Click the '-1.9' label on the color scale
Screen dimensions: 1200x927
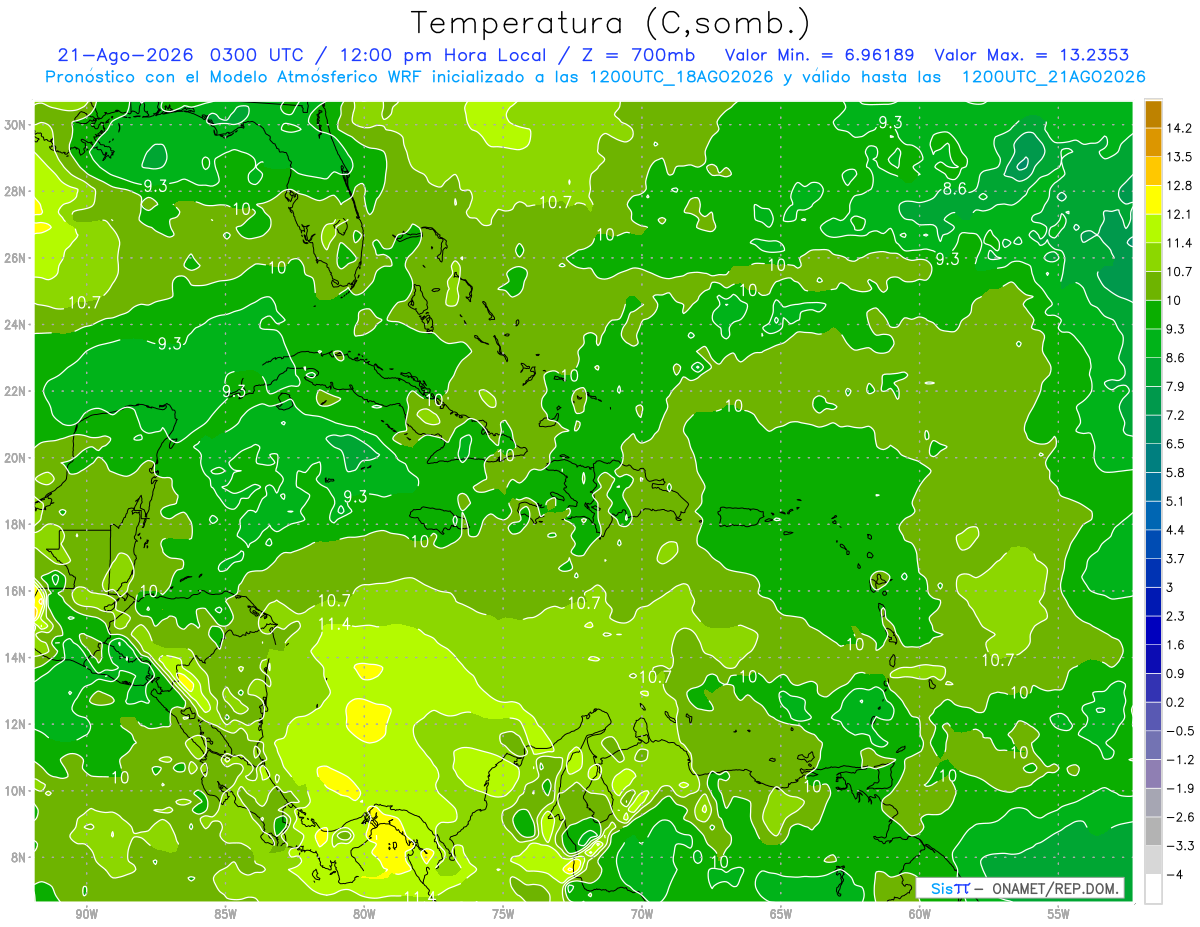(x=1180, y=788)
